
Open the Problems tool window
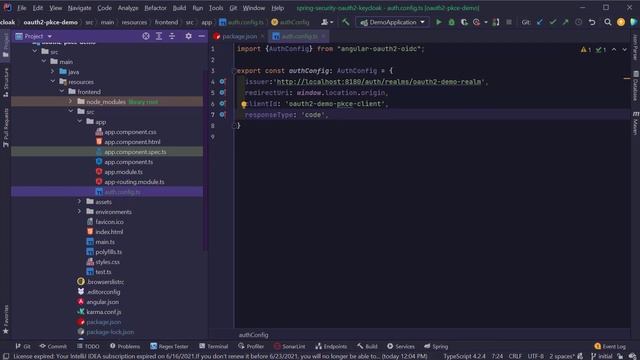124,346
